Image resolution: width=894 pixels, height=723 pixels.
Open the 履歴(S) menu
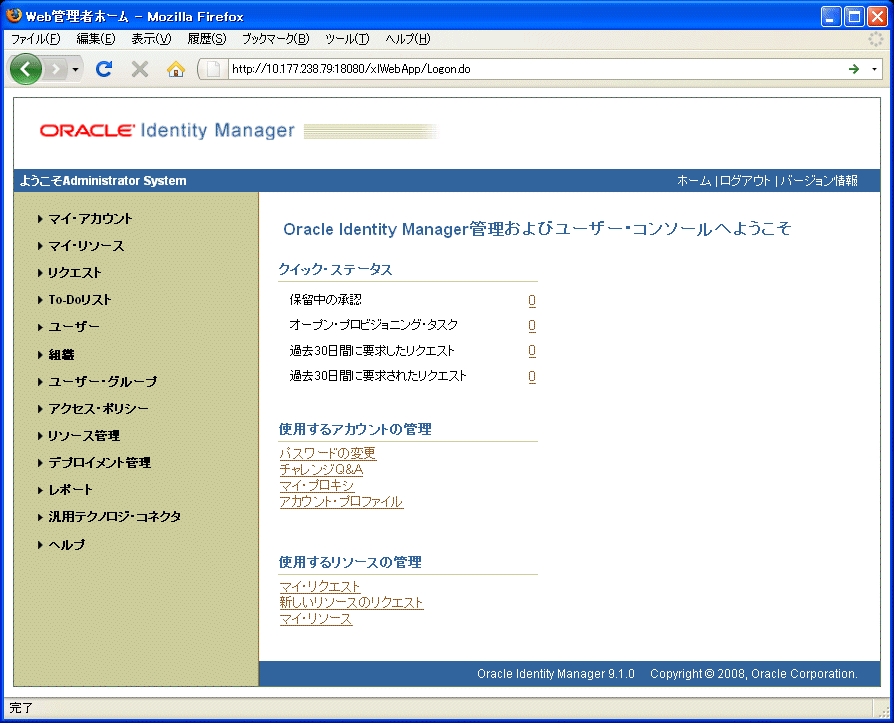pos(207,39)
